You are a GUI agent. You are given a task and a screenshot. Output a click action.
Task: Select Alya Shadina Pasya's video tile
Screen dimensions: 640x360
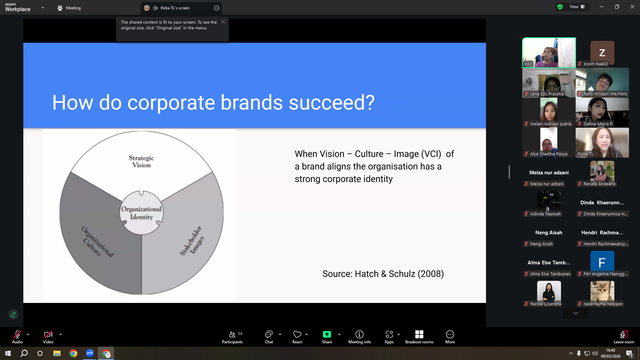[x=549, y=142]
